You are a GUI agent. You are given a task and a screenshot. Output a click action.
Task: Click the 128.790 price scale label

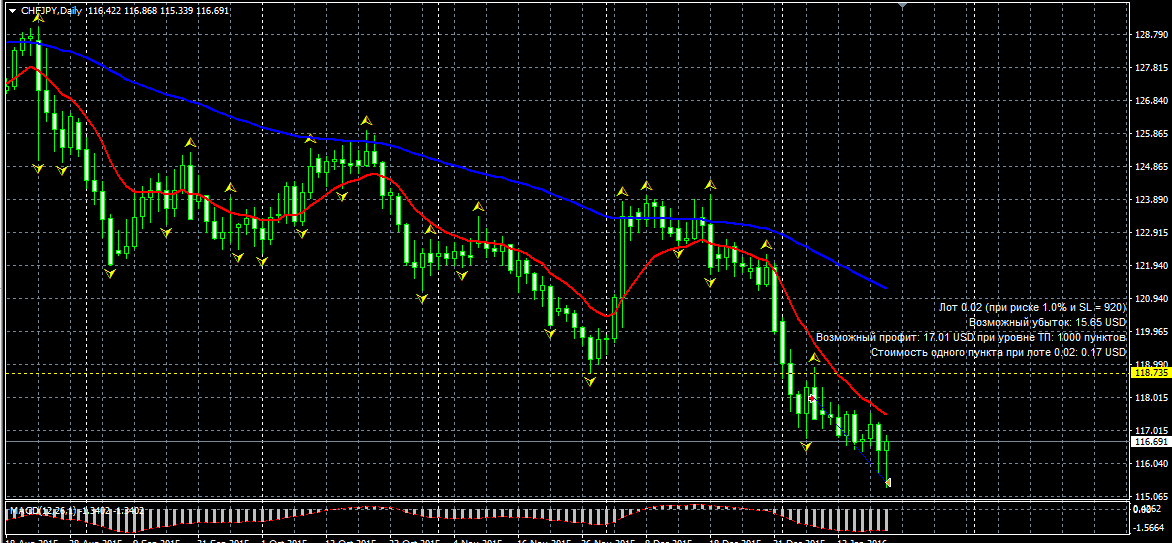[x=1151, y=34]
